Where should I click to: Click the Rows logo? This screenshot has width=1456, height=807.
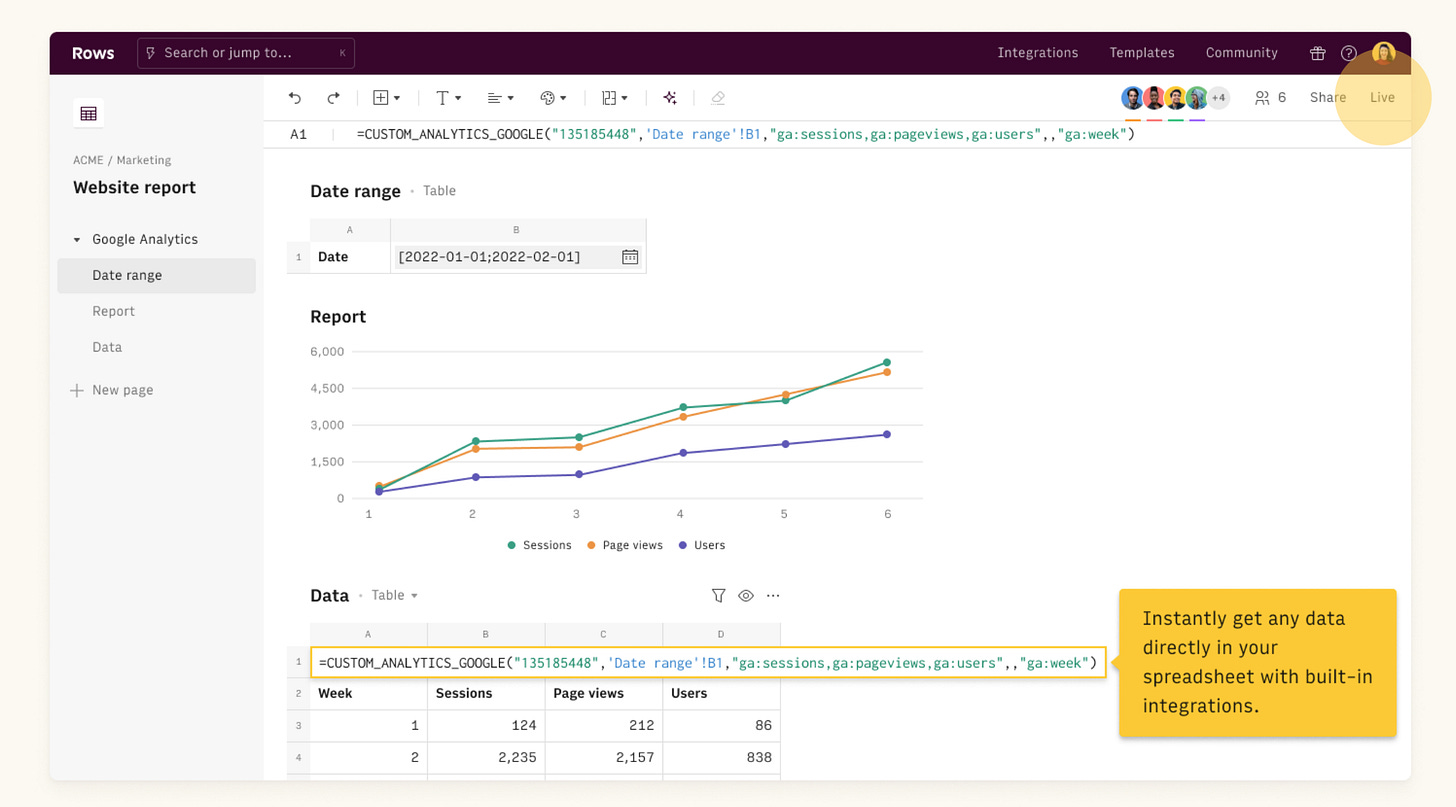point(93,53)
